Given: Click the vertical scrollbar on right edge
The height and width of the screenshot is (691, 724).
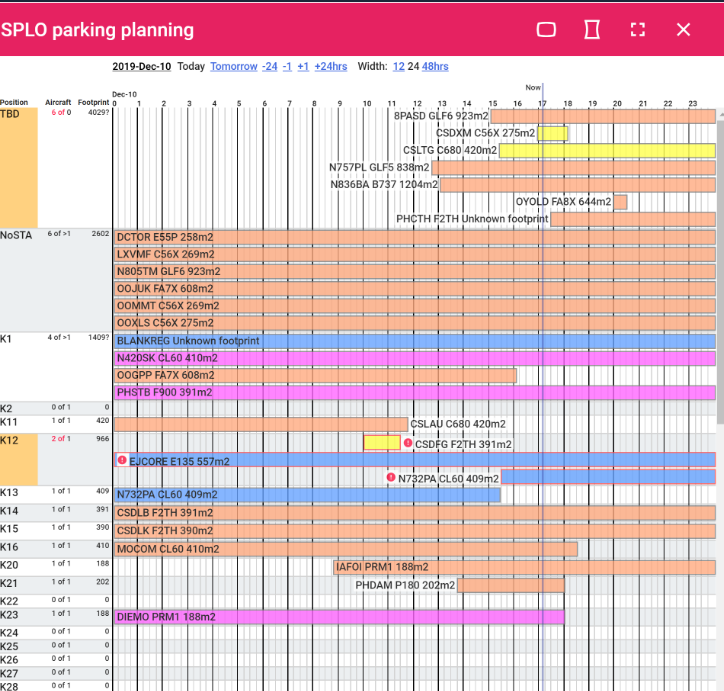Looking at the screenshot, I should tap(720, 268).
